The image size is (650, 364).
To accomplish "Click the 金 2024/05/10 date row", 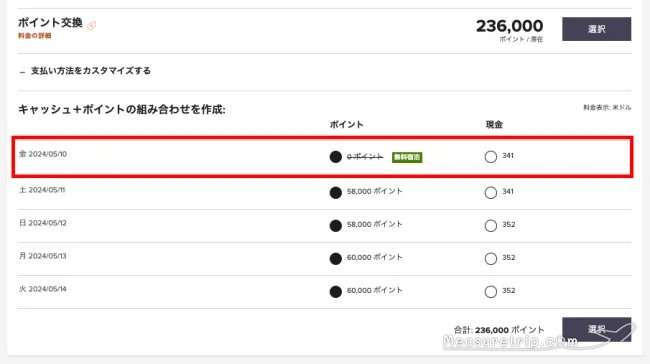I will [x=322, y=157].
